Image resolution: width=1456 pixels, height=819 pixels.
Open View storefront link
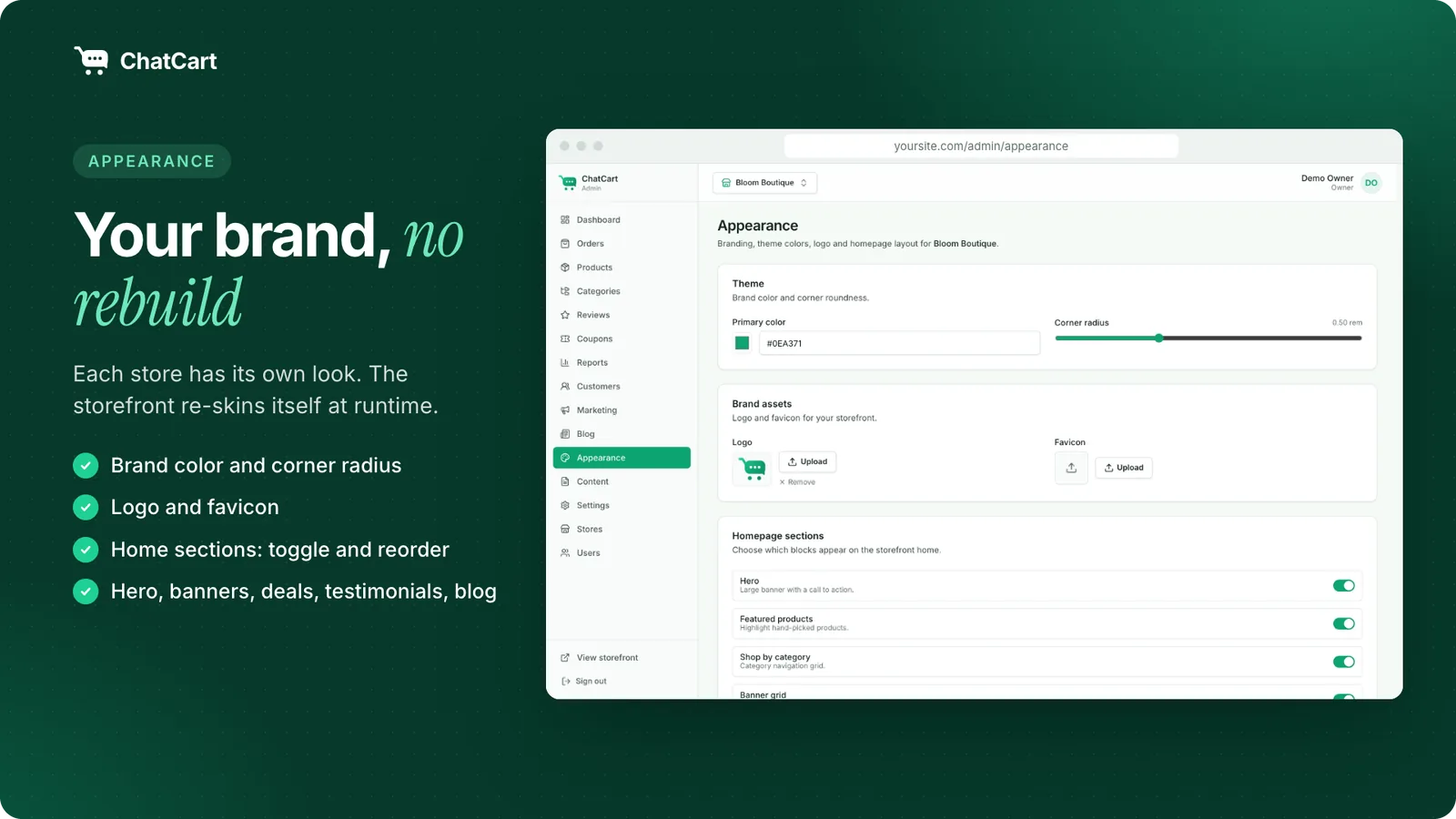click(x=600, y=658)
